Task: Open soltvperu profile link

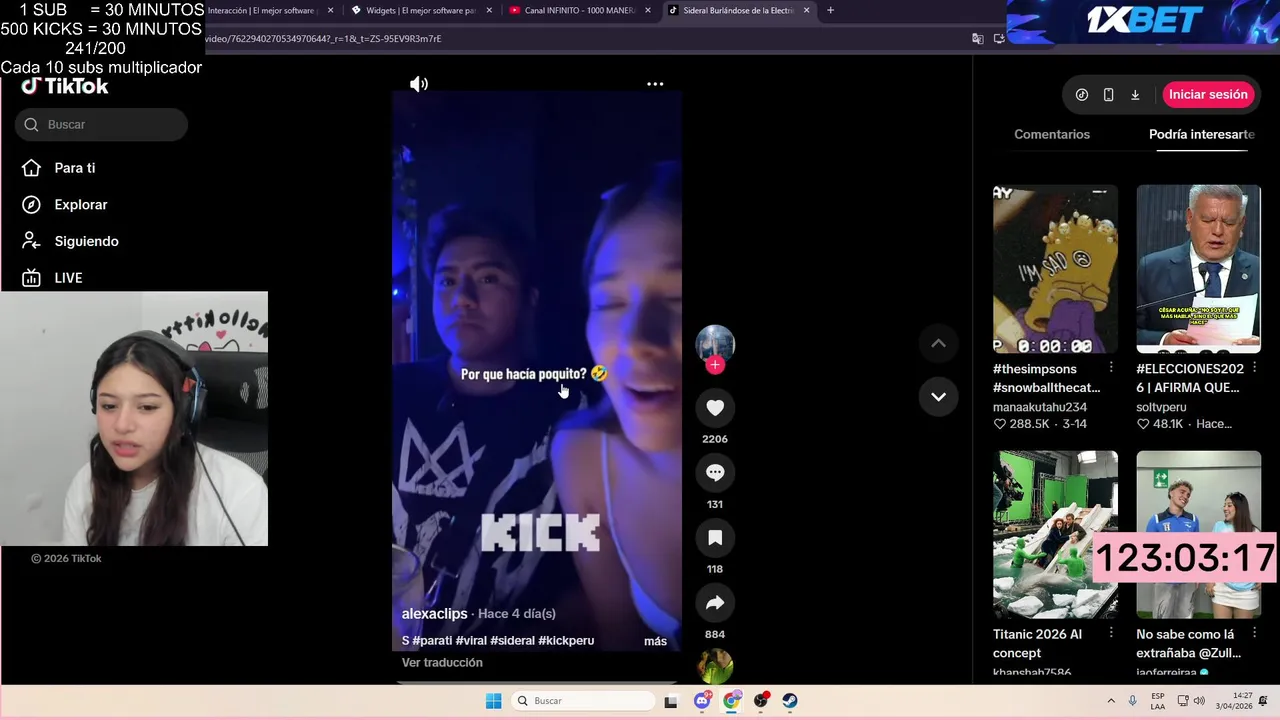Action: click(x=1161, y=407)
